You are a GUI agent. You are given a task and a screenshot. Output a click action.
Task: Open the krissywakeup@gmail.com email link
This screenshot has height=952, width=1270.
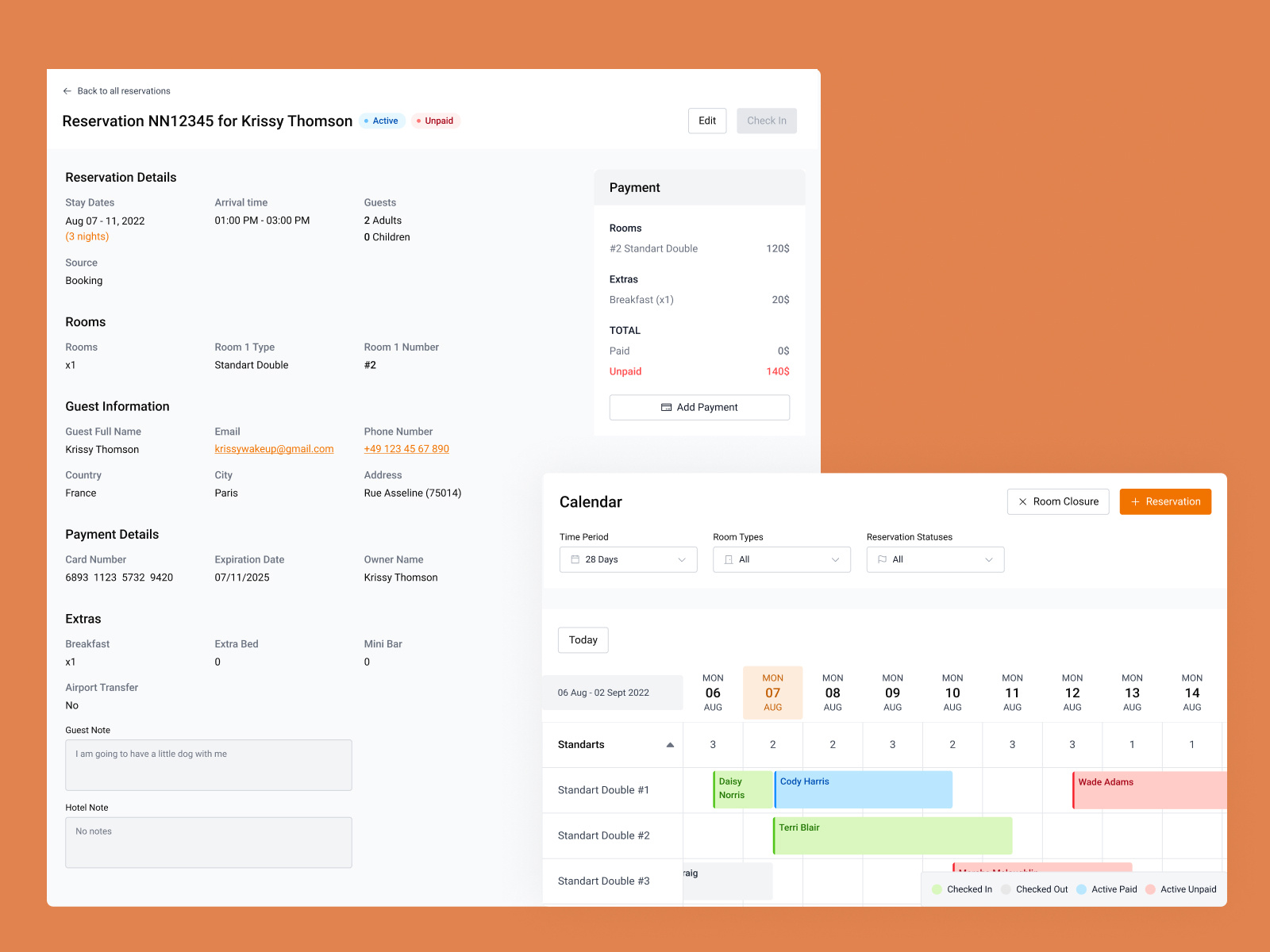274,448
